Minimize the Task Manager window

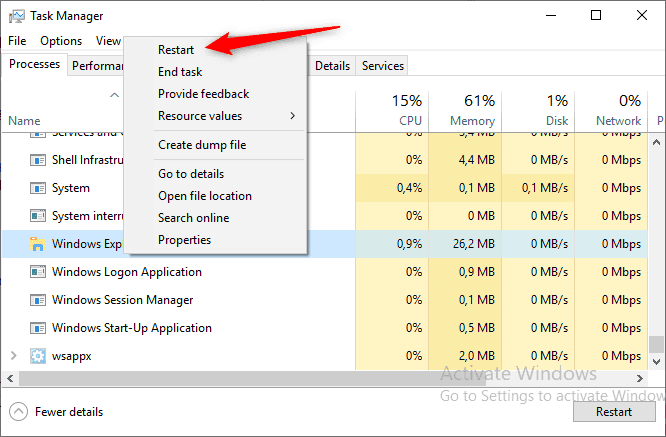coord(551,16)
